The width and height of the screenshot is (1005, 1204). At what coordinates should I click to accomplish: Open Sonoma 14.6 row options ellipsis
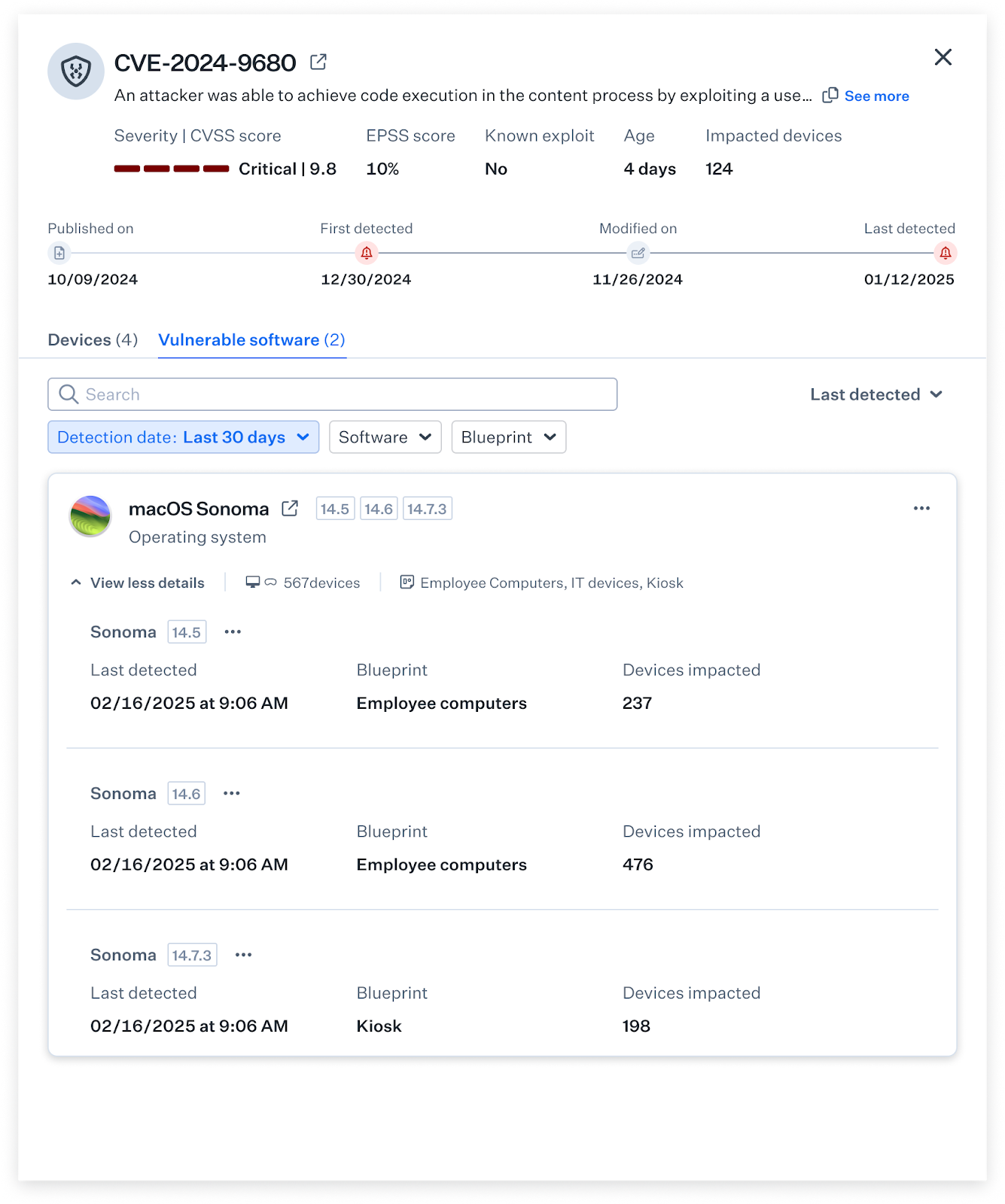point(232,793)
